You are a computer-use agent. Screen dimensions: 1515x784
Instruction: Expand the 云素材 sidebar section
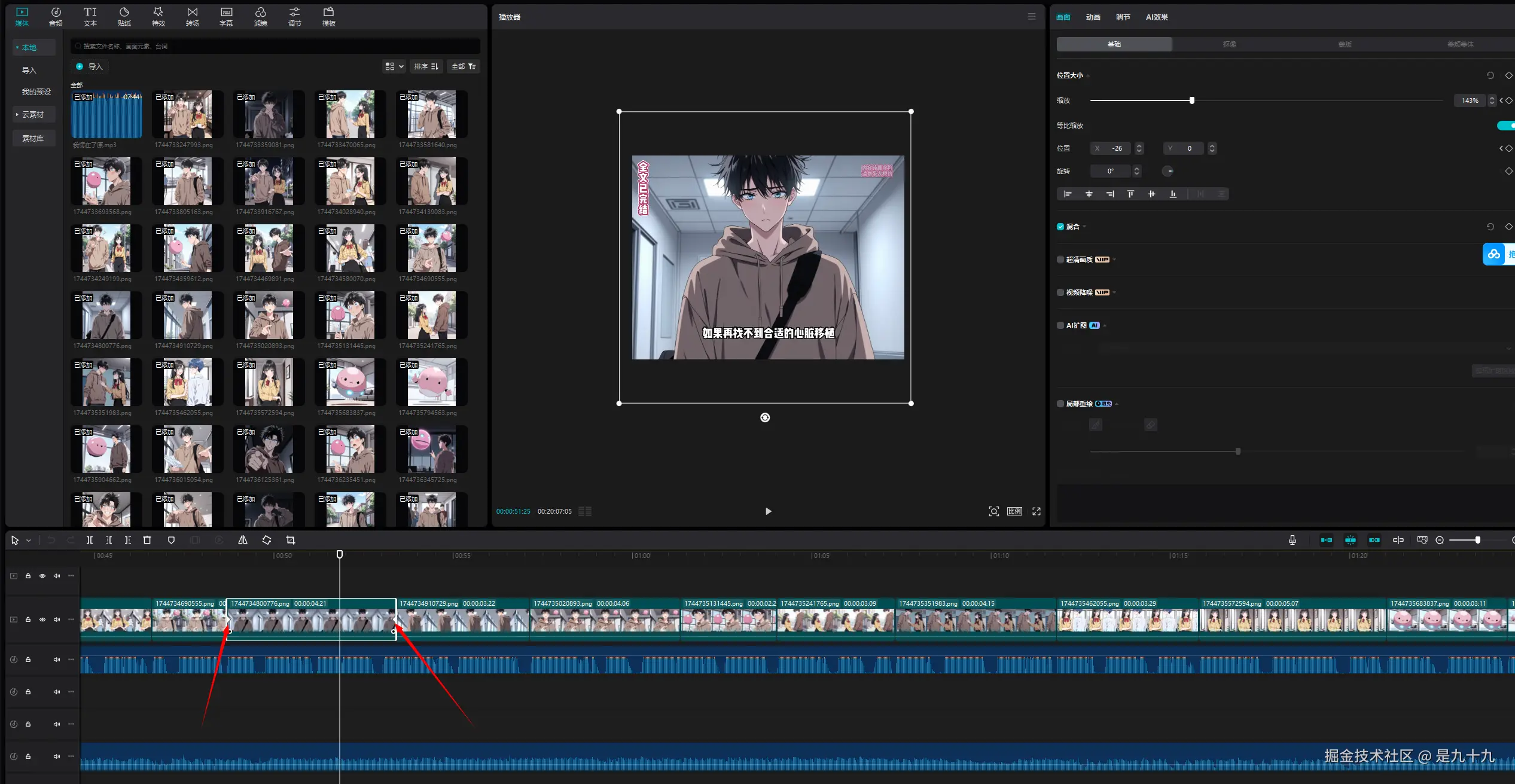coord(33,114)
